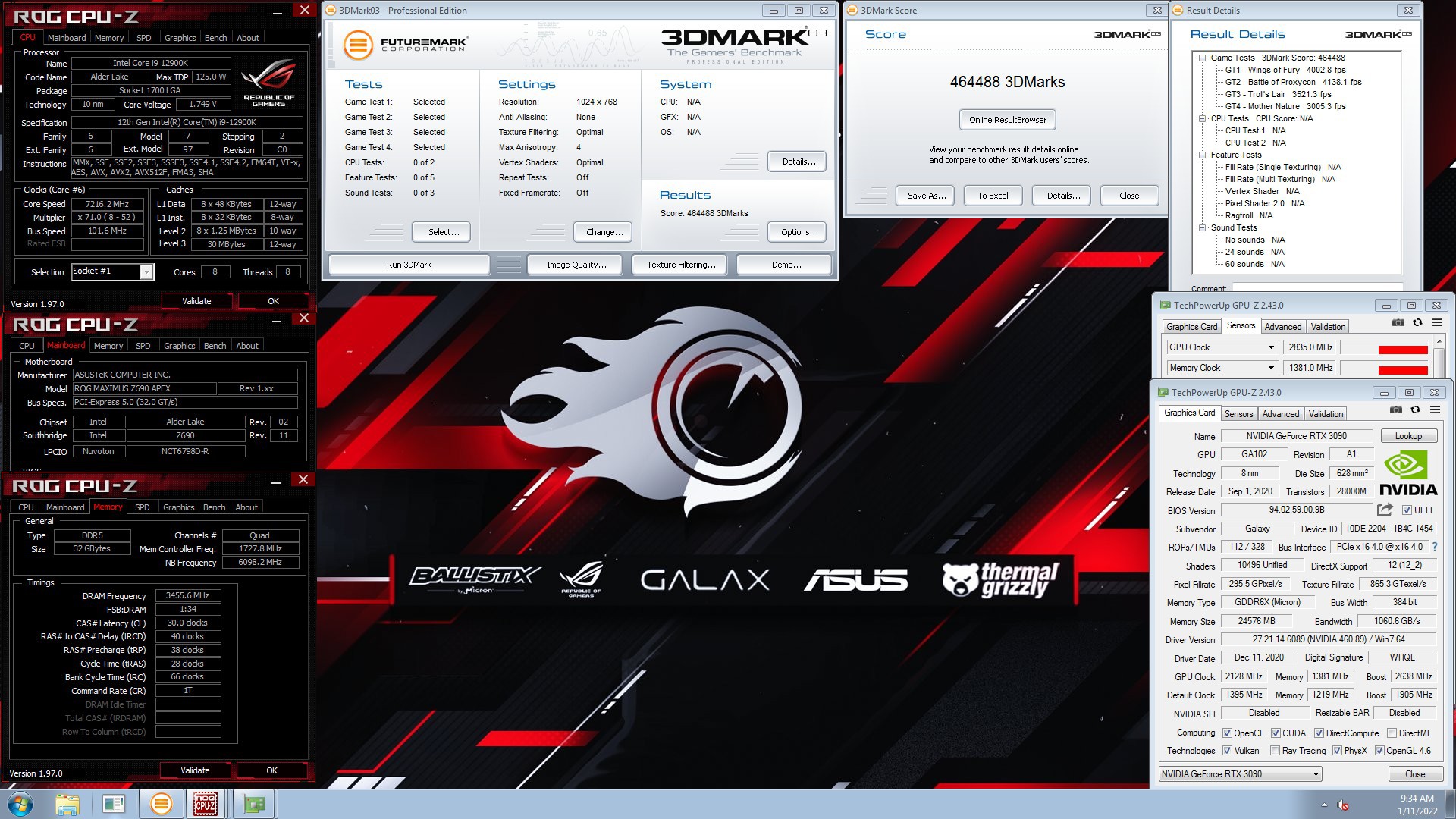This screenshot has height=819, width=1456.
Task: Click the GPU Clock red sensor graph
Action: 1384,348
